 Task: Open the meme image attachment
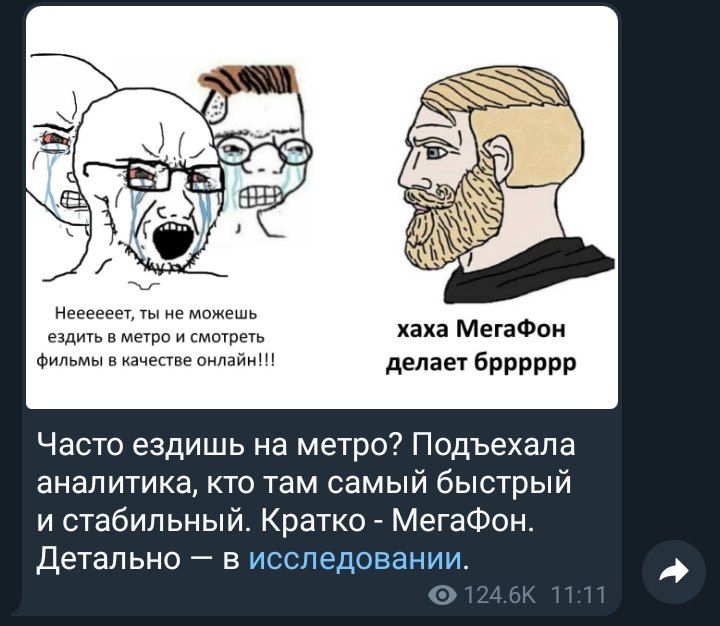click(x=322, y=208)
